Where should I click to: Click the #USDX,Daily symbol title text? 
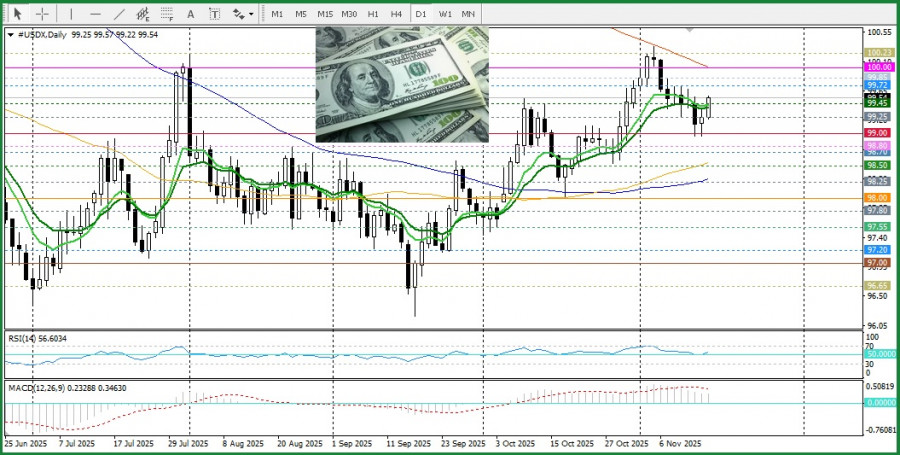(x=42, y=35)
